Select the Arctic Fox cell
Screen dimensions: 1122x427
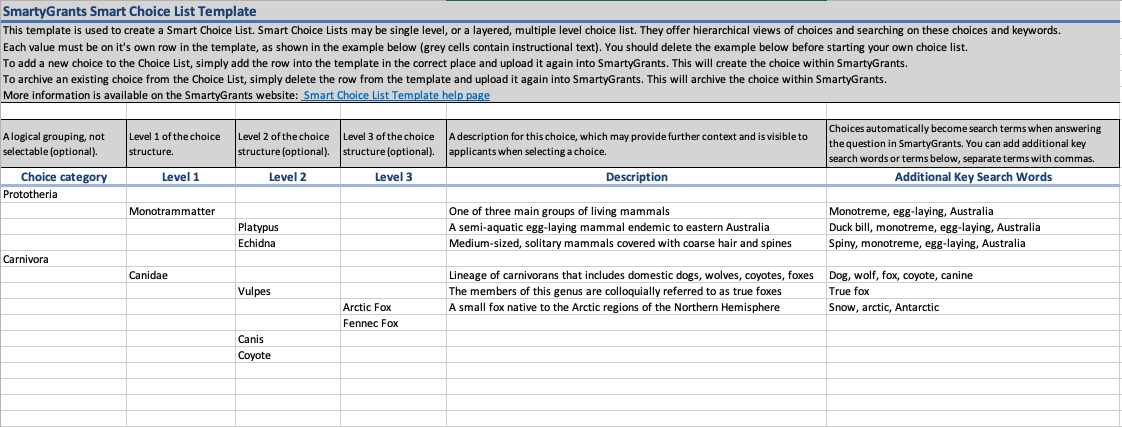[x=369, y=307]
